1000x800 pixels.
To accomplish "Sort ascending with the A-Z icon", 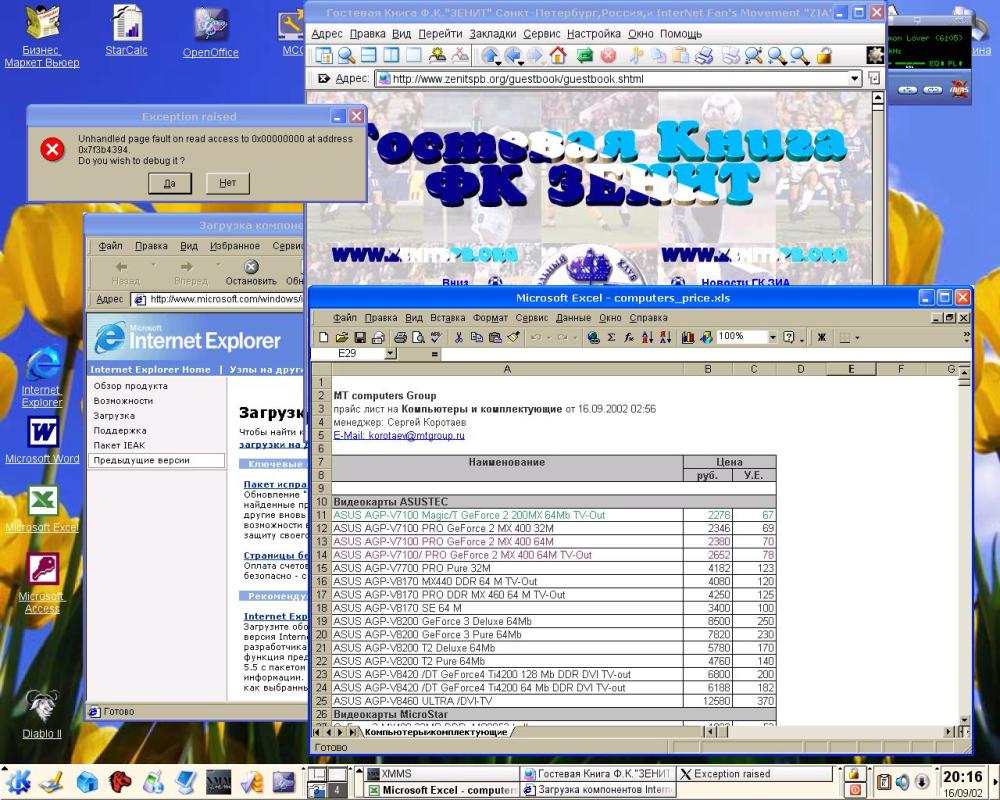I will pyautogui.click(x=647, y=337).
